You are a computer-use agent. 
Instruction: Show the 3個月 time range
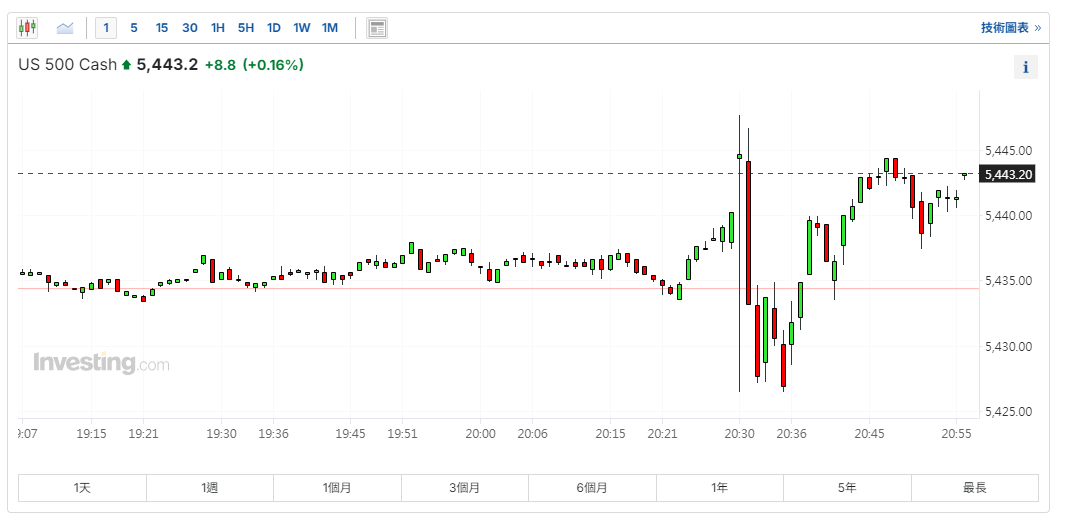point(465,488)
